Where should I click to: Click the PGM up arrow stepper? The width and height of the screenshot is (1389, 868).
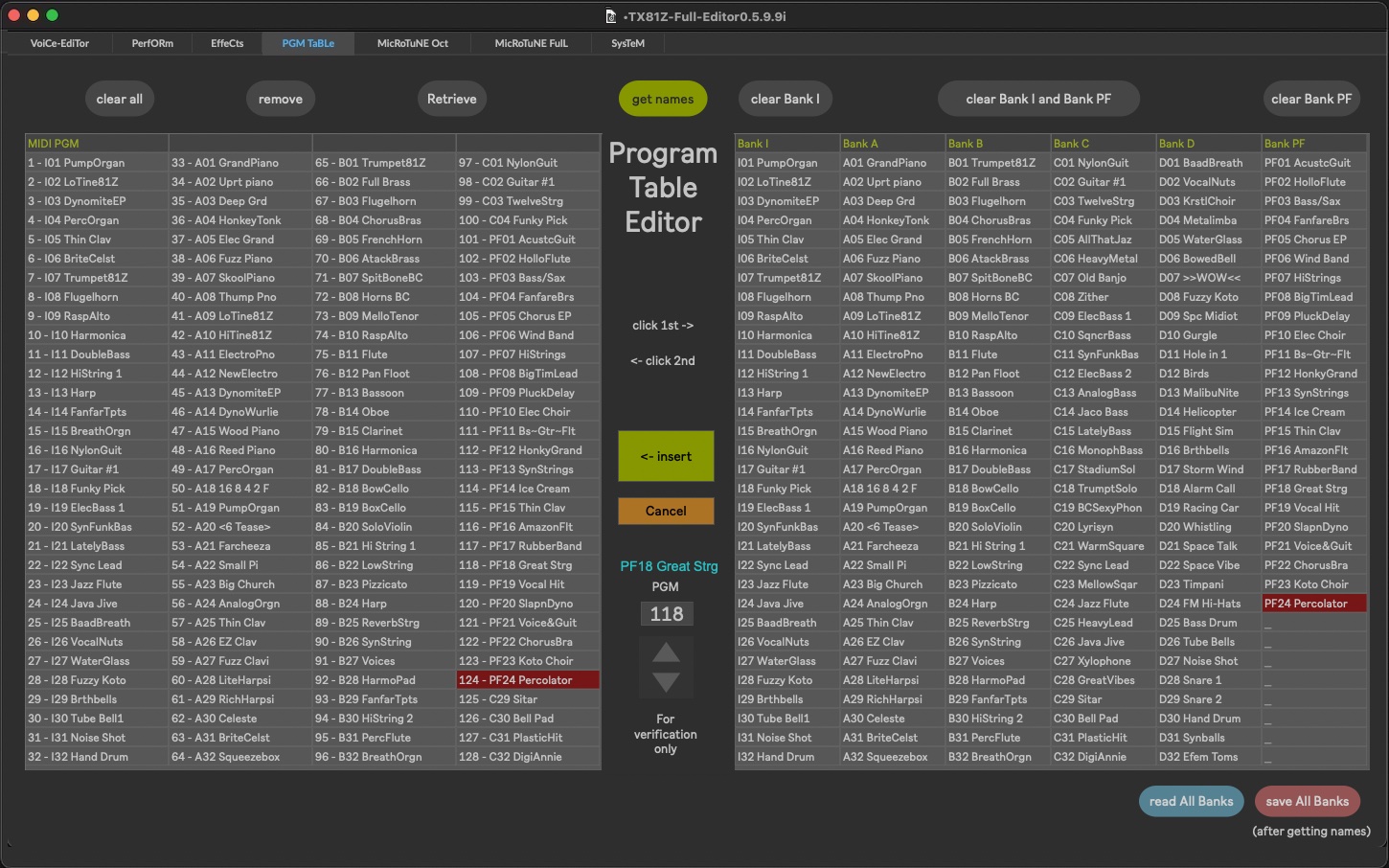[666, 652]
